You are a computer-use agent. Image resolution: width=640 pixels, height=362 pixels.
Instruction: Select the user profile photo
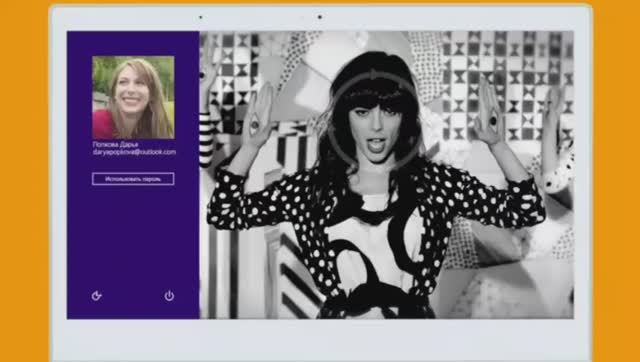(133, 98)
